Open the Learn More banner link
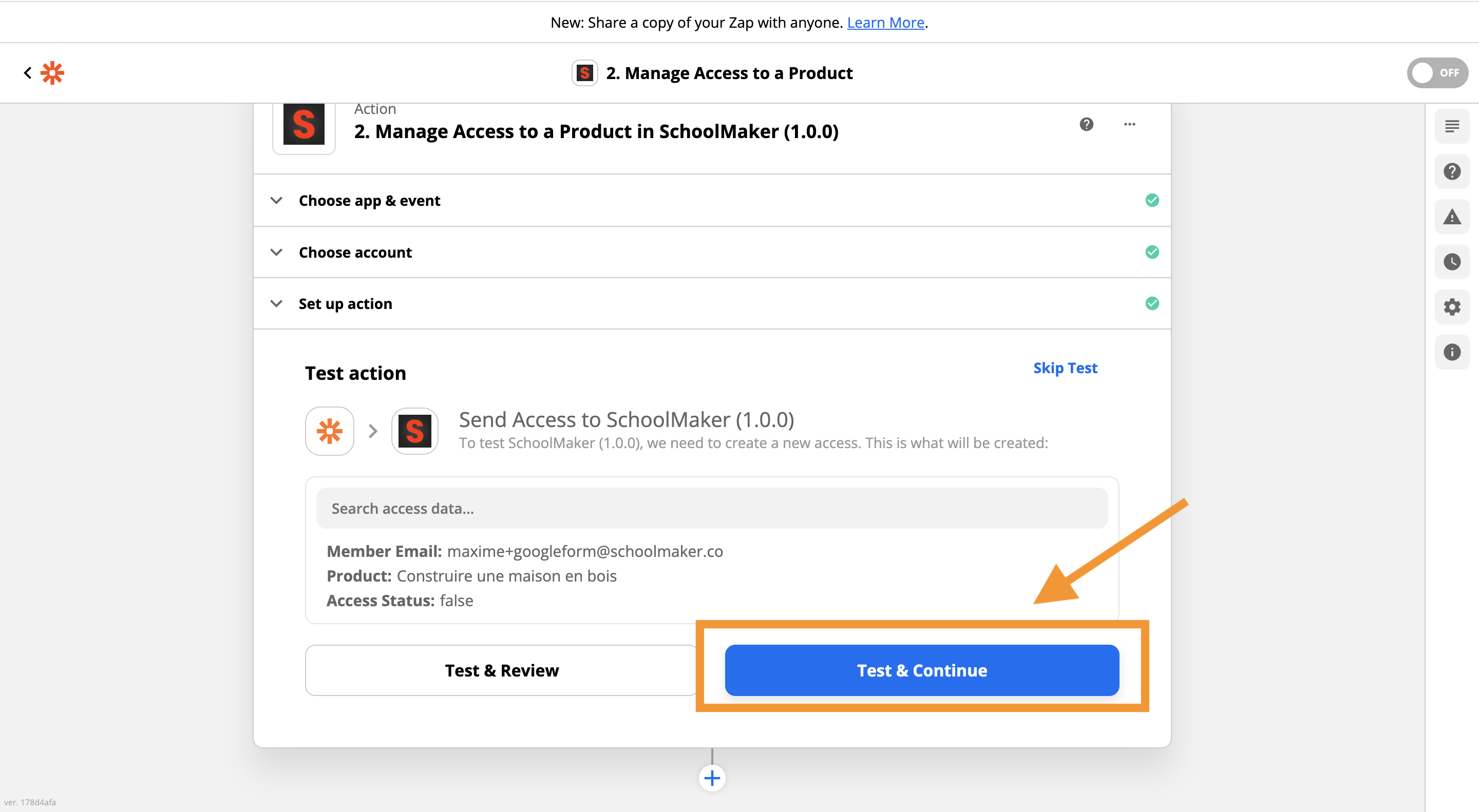The image size is (1479, 812). (x=885, y=23)
